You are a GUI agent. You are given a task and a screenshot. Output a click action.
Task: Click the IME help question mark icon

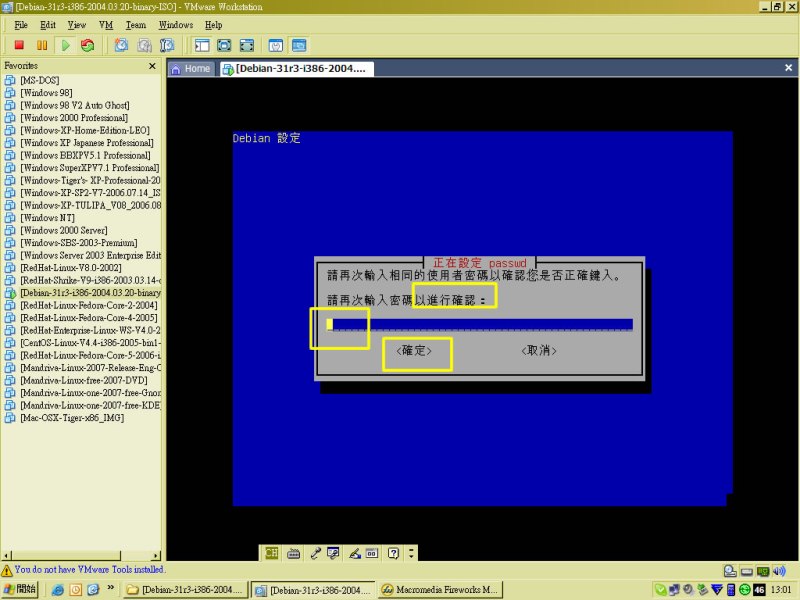pyautogui.click(x=393, y=553)
